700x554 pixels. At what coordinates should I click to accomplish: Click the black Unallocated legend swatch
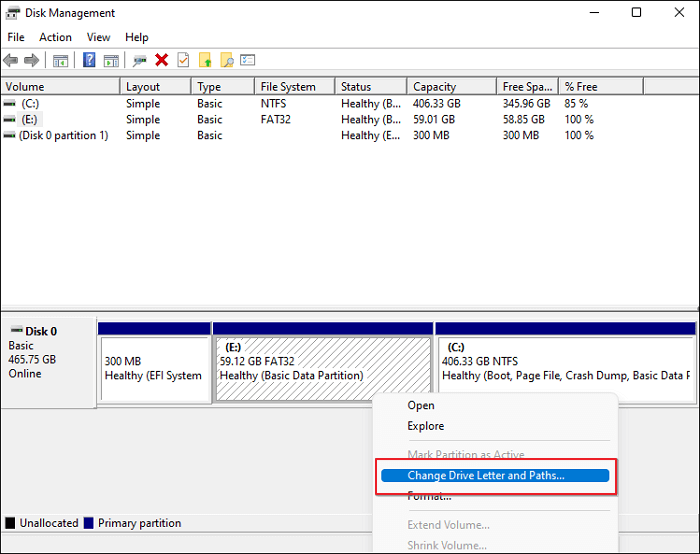[10, 523]
